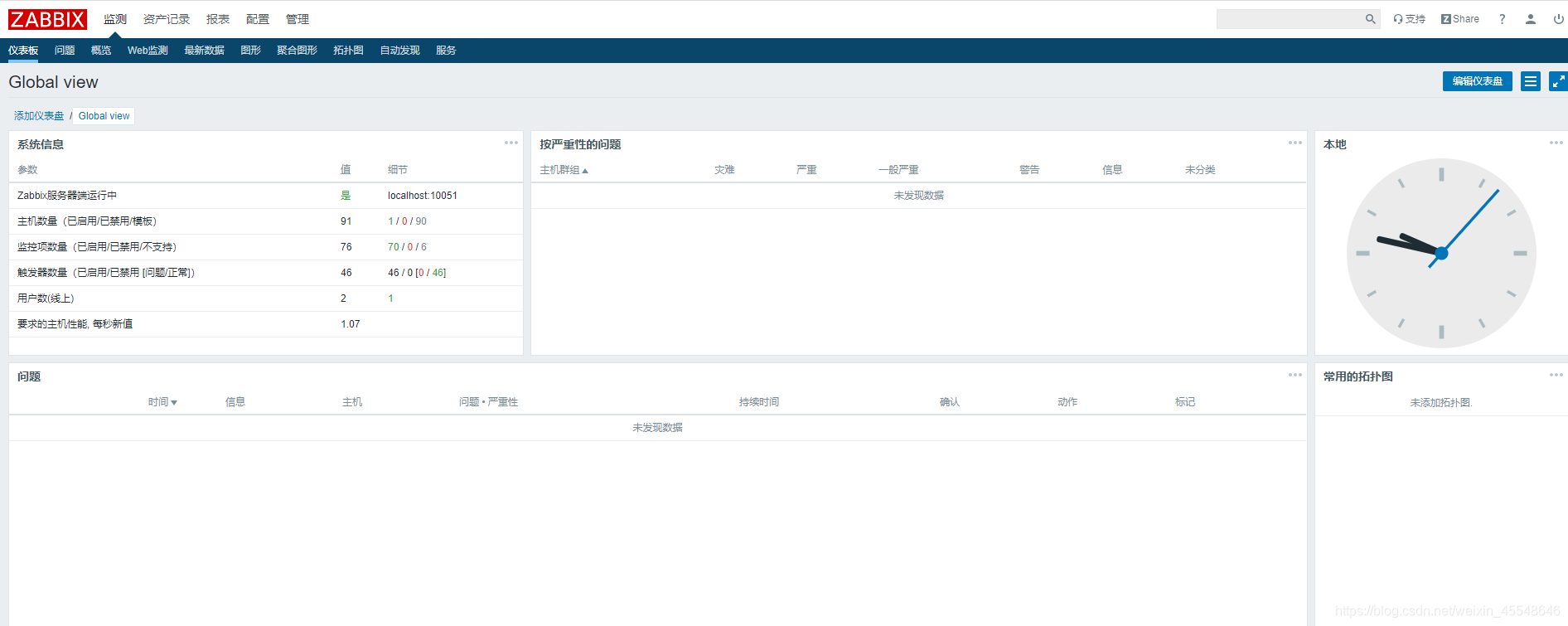
Task: Open the help question mark icon
Action: pyautogui.click(x=1502, y=19)
